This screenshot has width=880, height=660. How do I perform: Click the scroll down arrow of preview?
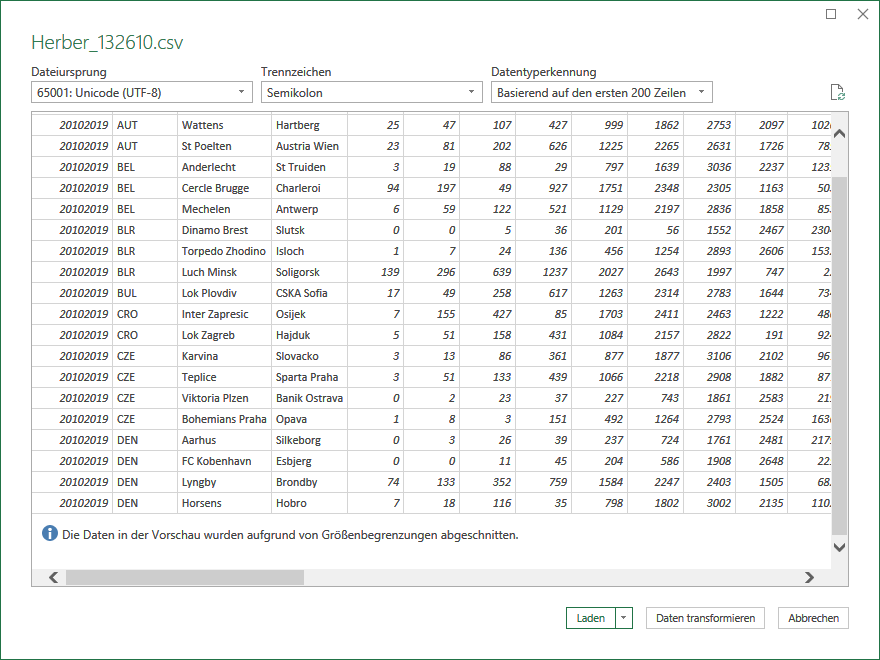click(840, 547)
